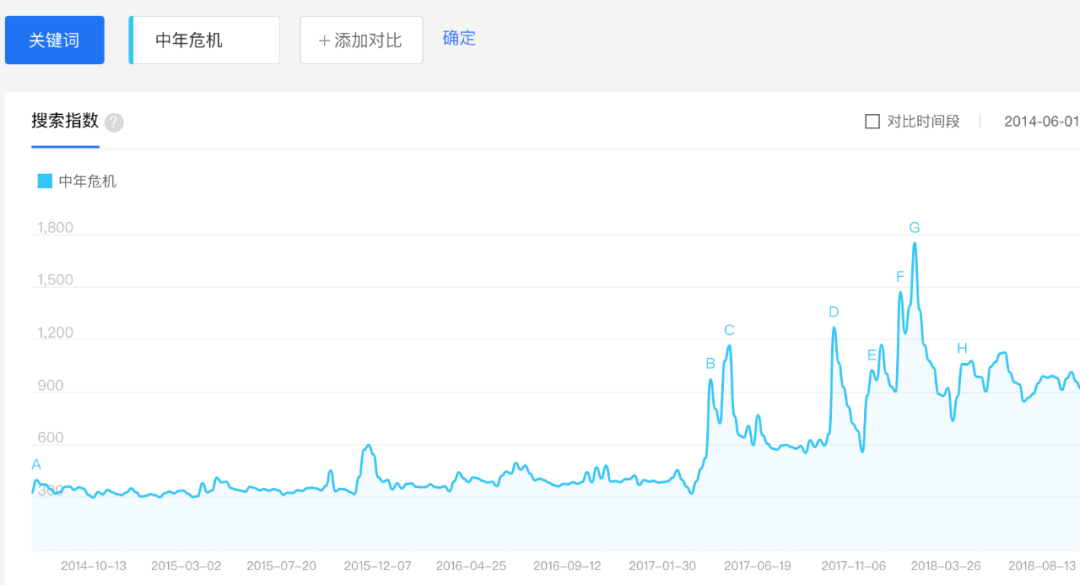
Task: Click the 2015-07-20 x-axis date
Action: [x=281, y=566]
